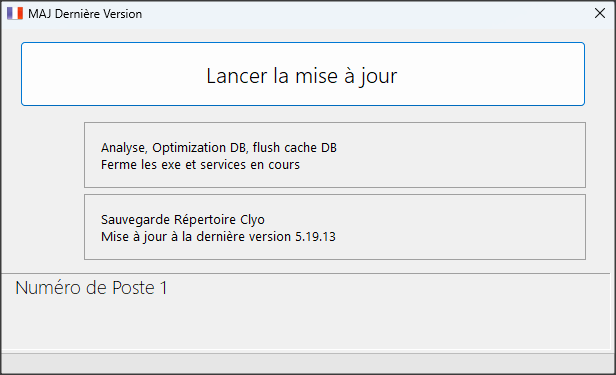Click the French flag icon in title bar
616x375 pixels.
[x=15, y=14]
